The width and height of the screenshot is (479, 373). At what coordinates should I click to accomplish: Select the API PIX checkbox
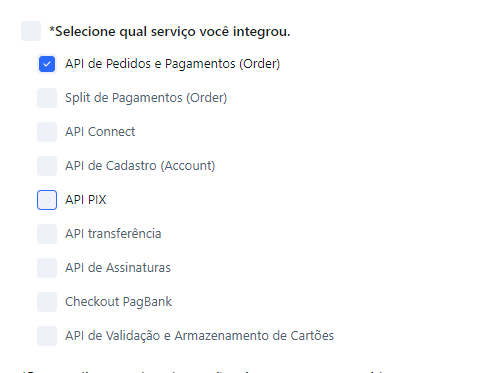(47, 200)
